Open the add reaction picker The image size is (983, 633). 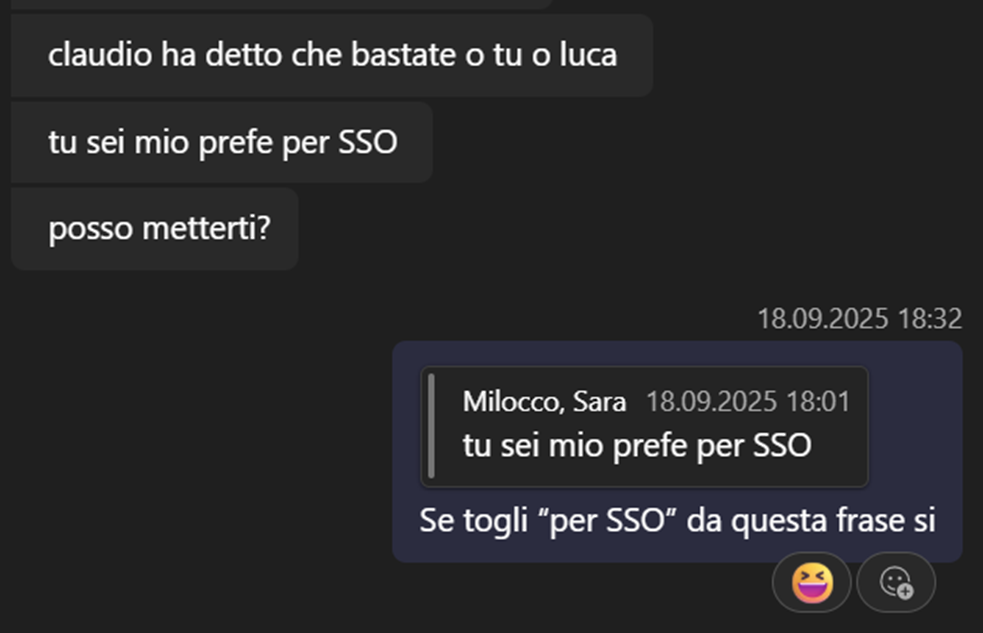point(896,582)
